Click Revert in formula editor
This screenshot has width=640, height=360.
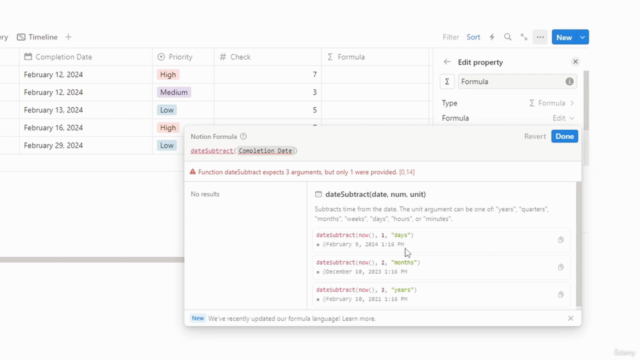pyautogui.click(x=535, y=136)
